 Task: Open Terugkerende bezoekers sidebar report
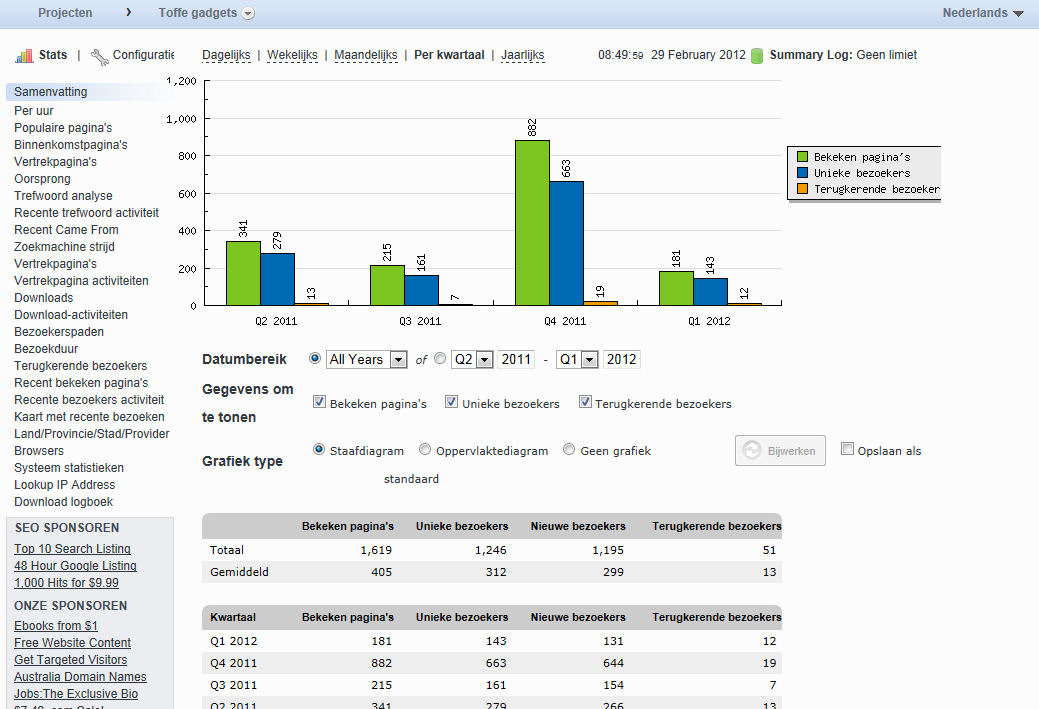coord(80,366)
